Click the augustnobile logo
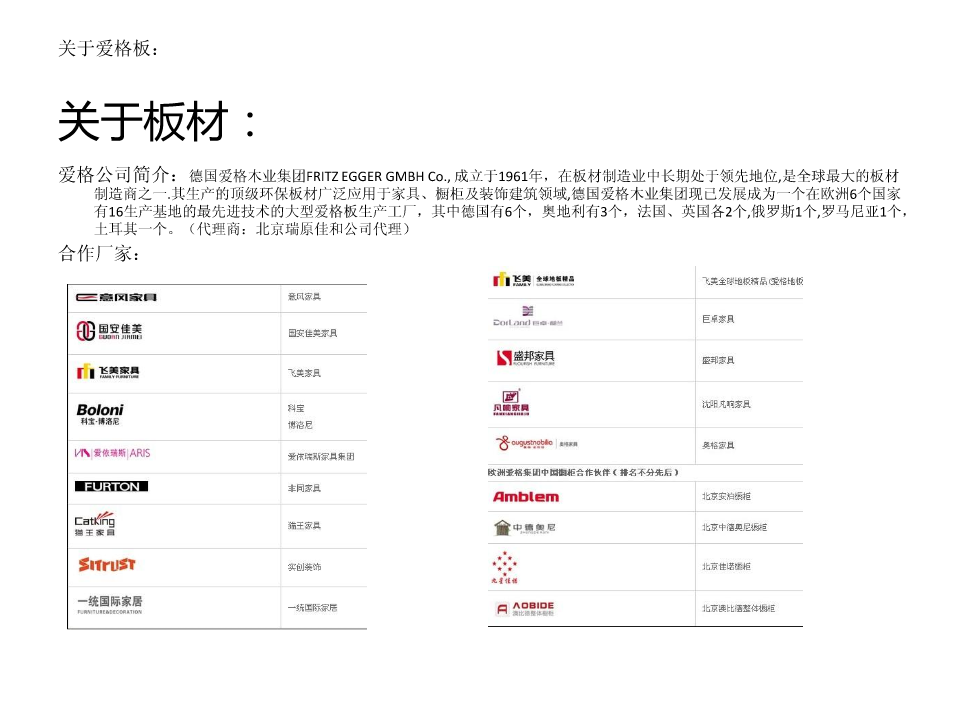The width and height of the screenshot is (960, 720). (536, 443)
